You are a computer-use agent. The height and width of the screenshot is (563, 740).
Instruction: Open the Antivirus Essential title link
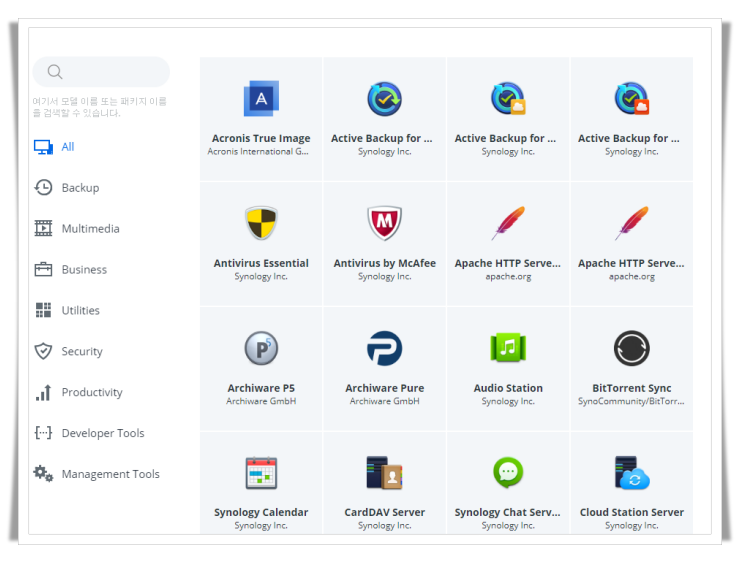coord(261,263)
